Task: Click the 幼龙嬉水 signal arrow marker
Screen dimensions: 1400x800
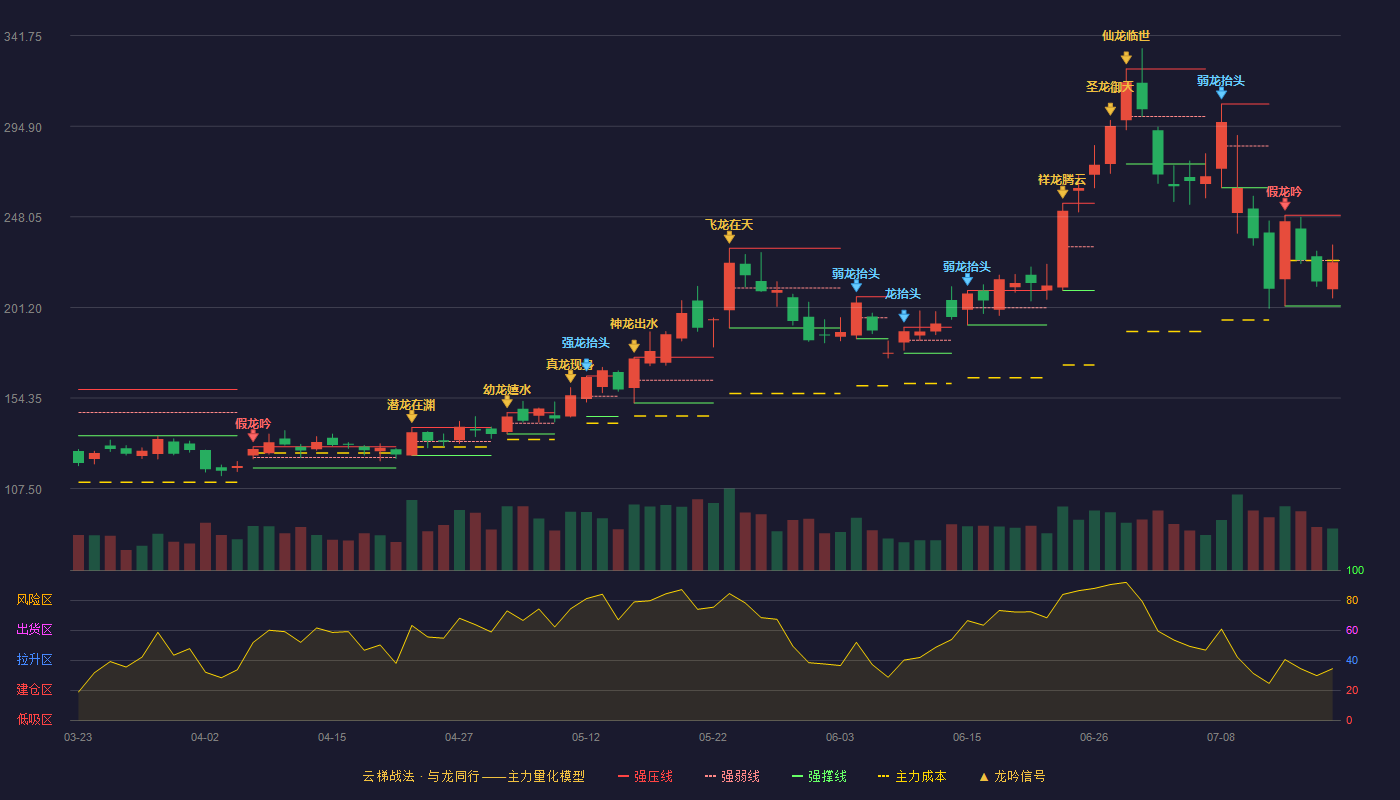Action: point(507,402)
